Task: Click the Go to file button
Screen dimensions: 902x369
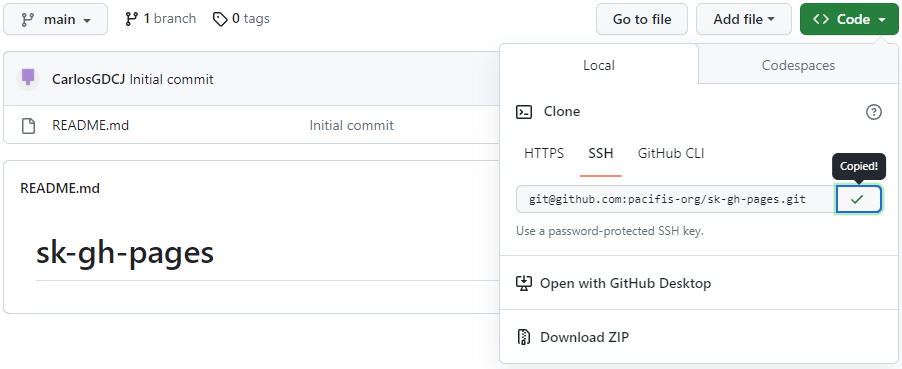Action: 642,19
